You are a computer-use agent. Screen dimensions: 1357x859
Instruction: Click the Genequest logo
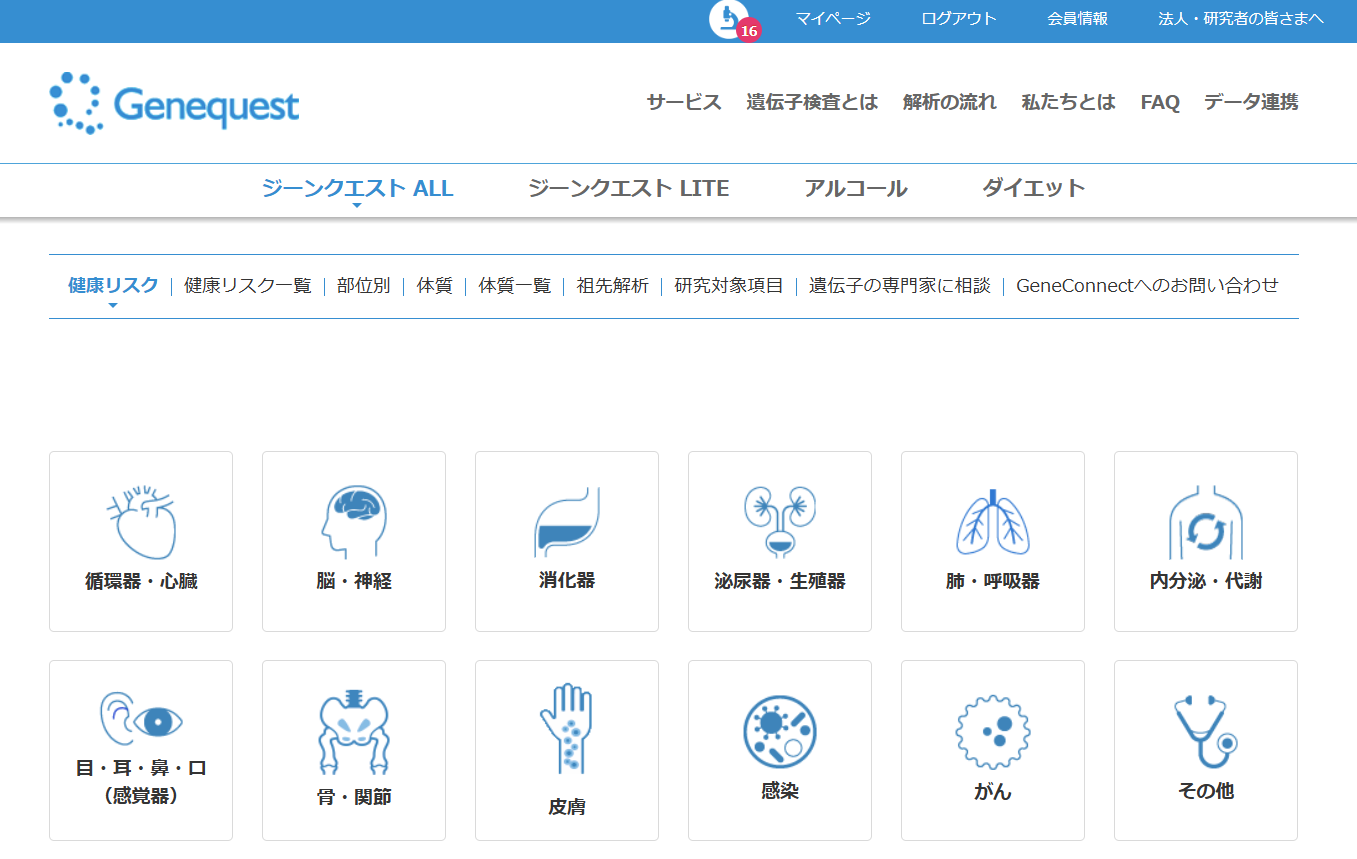[175, 103]
